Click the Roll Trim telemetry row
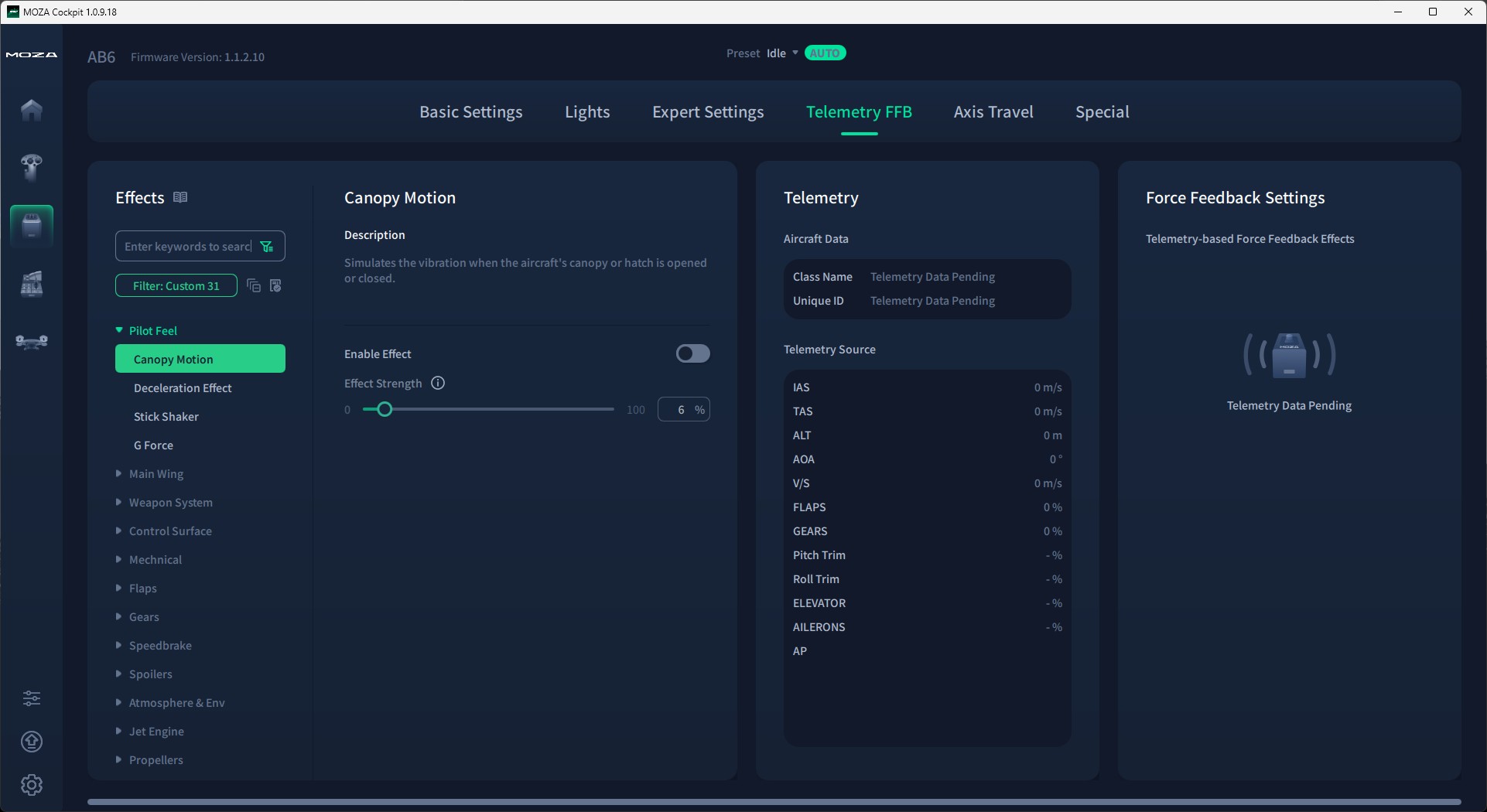This screenshot has width=1487, height=812. [927, 579]
